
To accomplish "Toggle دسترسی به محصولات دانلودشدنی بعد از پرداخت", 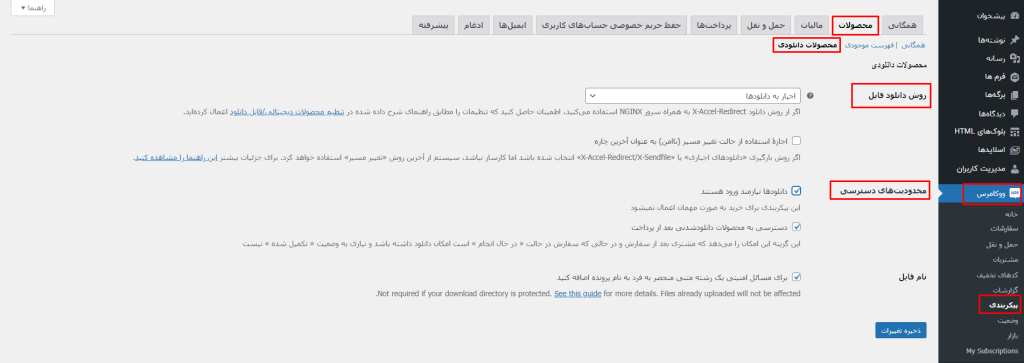I will pos(796,227).
